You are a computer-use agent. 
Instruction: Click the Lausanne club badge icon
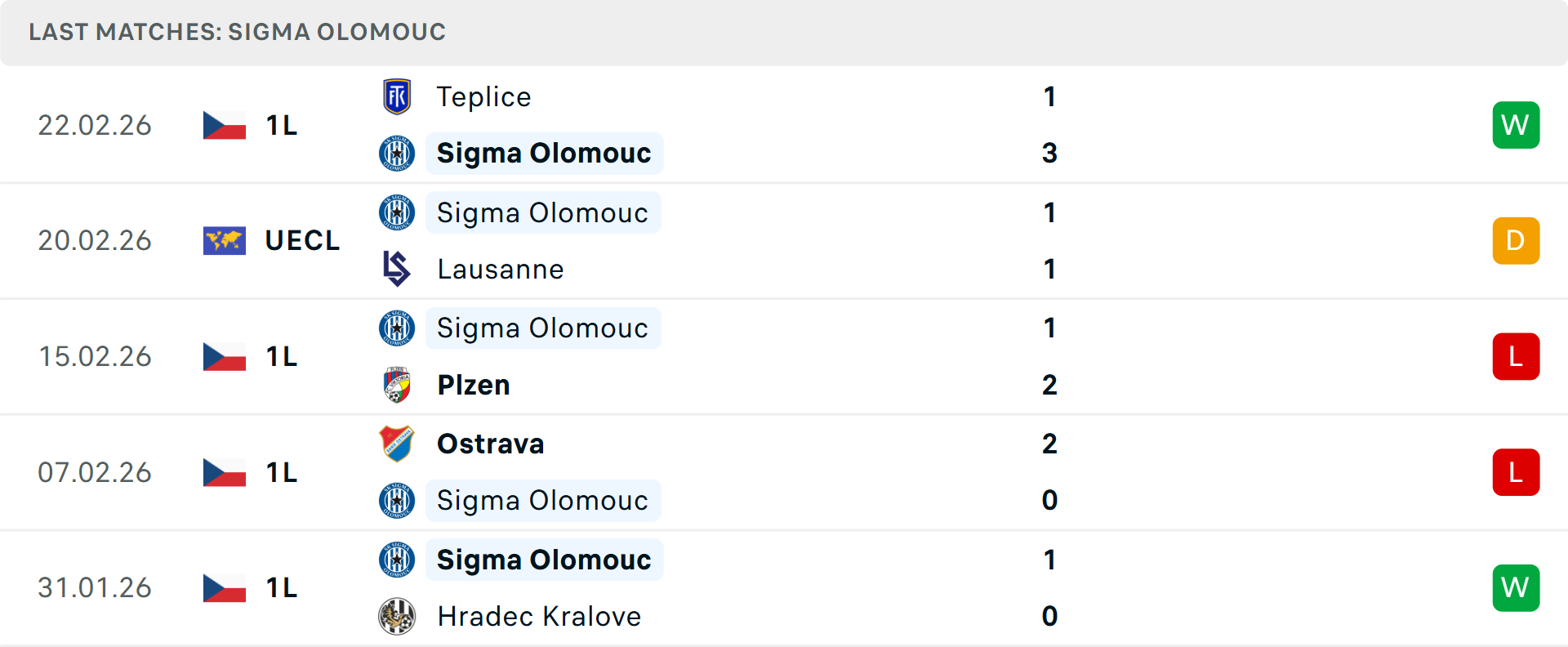(x=397, y=269)
